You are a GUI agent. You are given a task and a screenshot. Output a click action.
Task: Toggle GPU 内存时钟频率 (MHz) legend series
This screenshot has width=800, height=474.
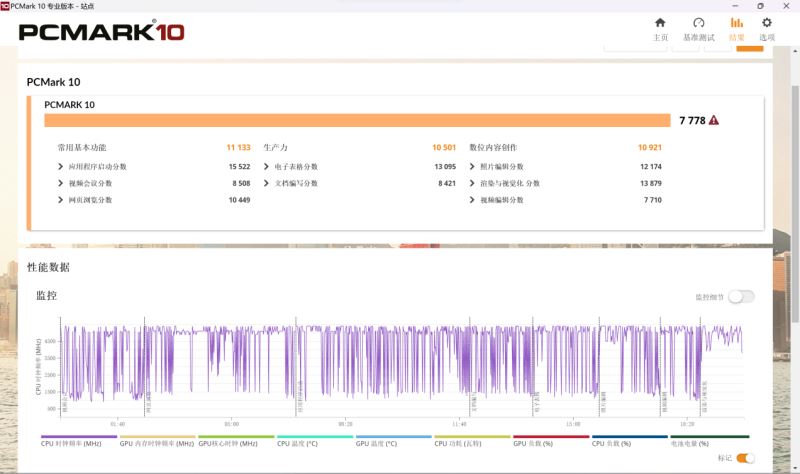(157, 443)
